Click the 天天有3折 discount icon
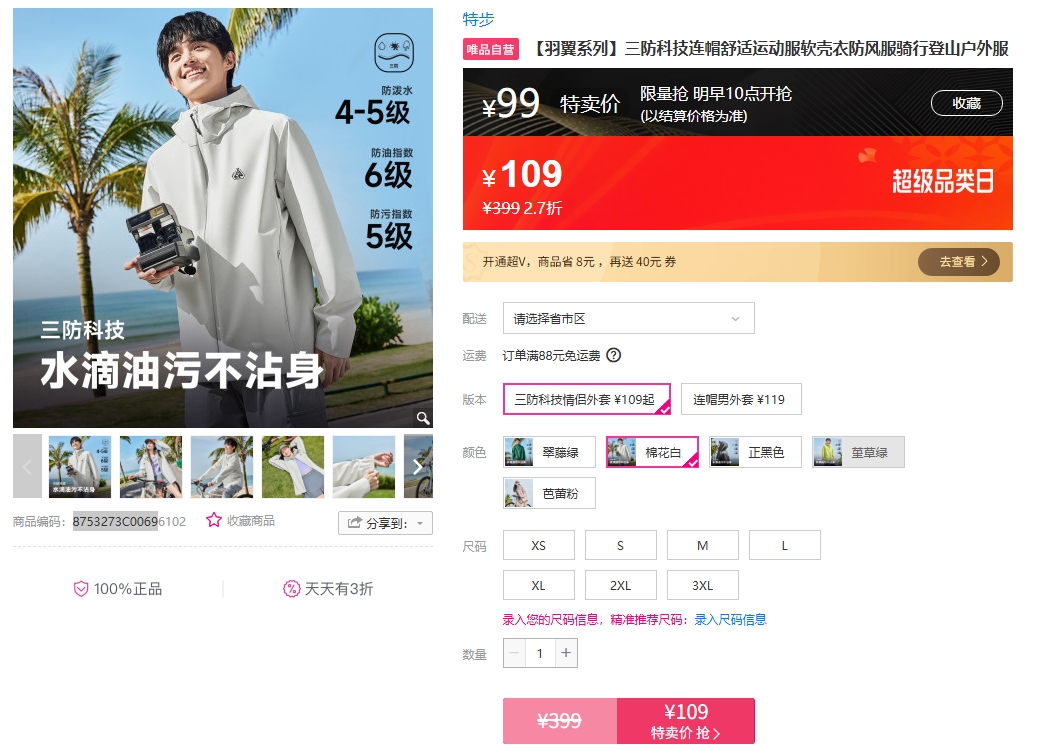 [x=291, y=589]
